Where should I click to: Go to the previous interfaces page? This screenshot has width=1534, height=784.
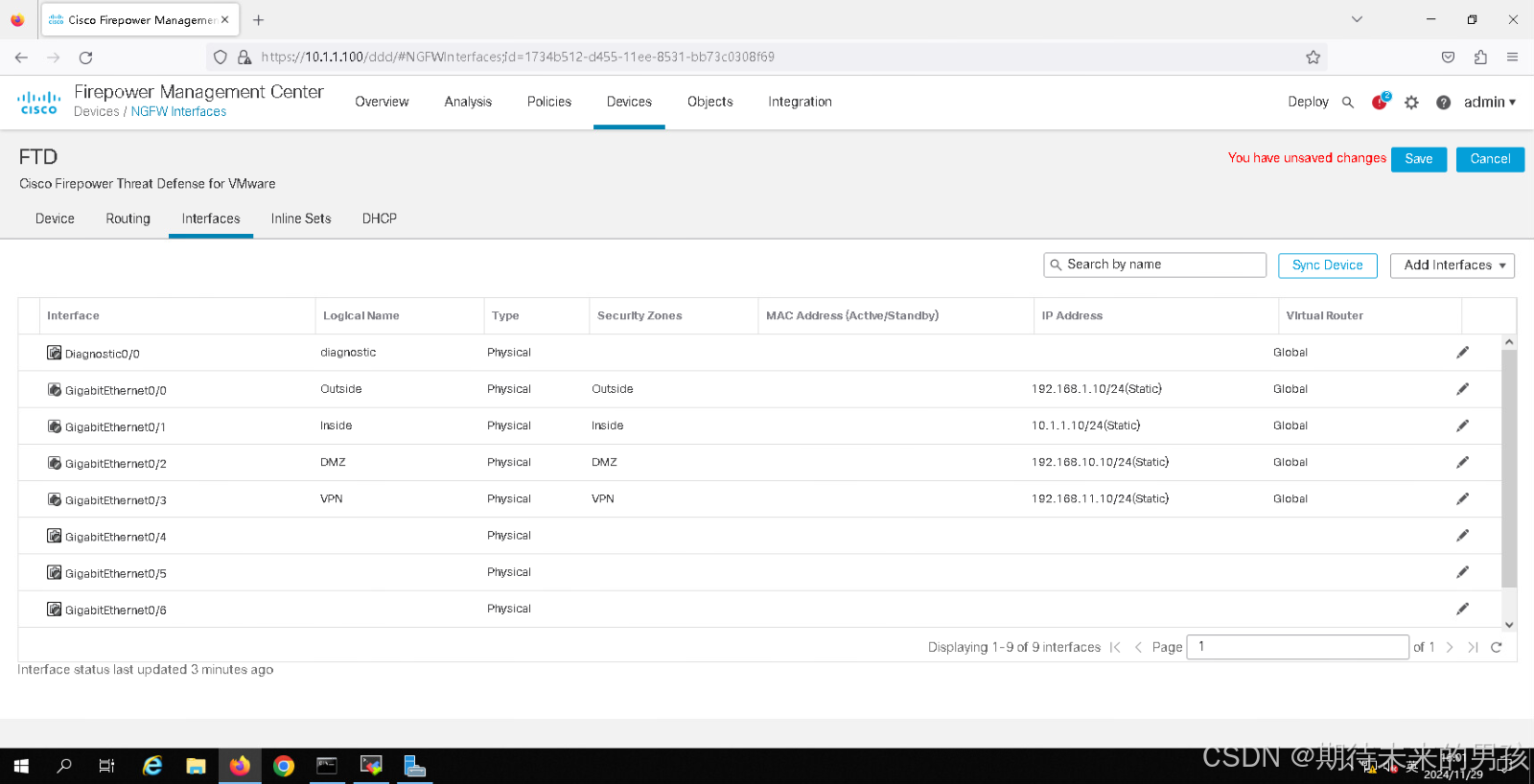(1138, 647)
